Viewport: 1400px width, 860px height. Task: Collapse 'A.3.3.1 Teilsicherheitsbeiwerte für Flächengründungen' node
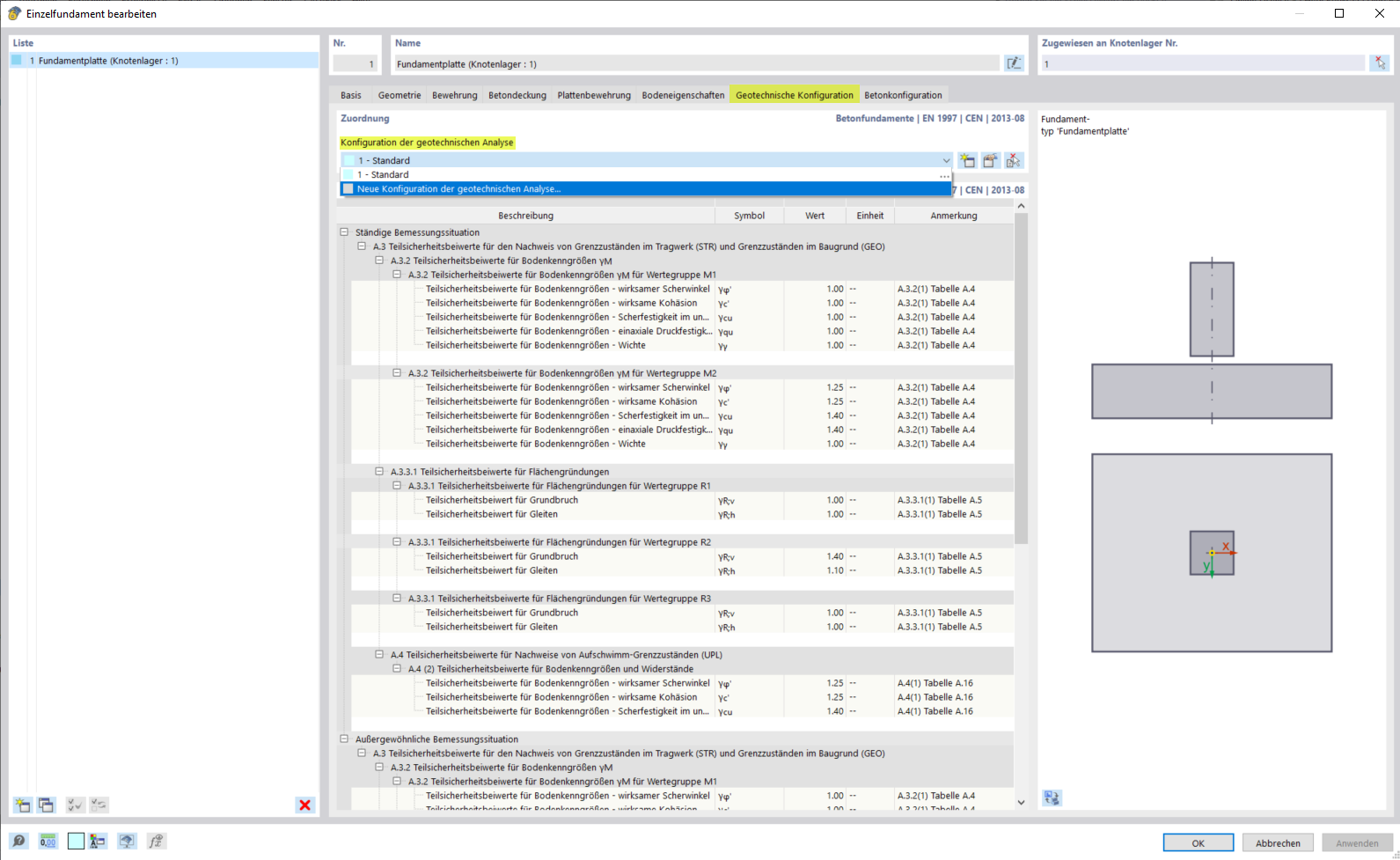point(379,472)
